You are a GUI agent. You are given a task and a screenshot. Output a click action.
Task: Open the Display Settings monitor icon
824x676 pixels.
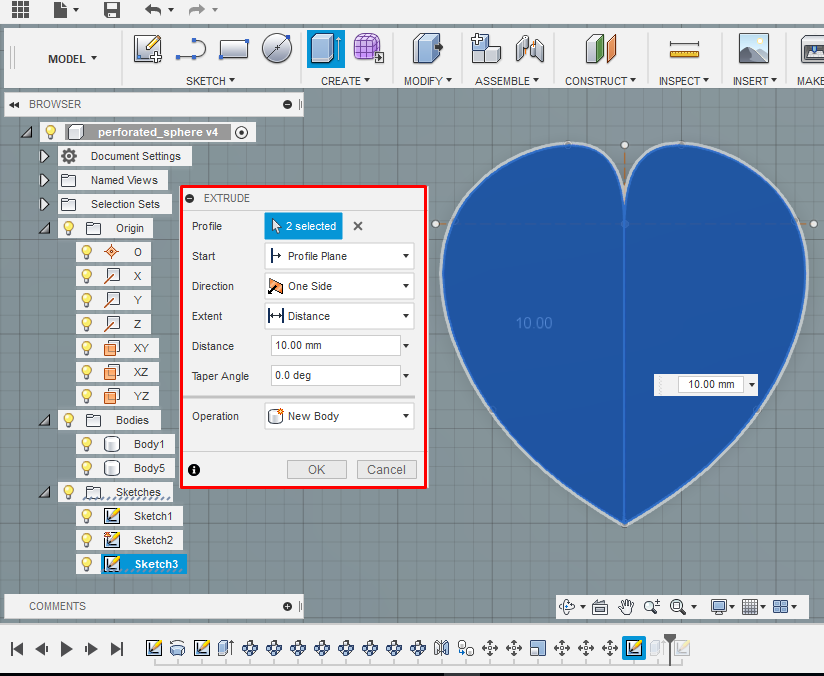click(718, 607)
